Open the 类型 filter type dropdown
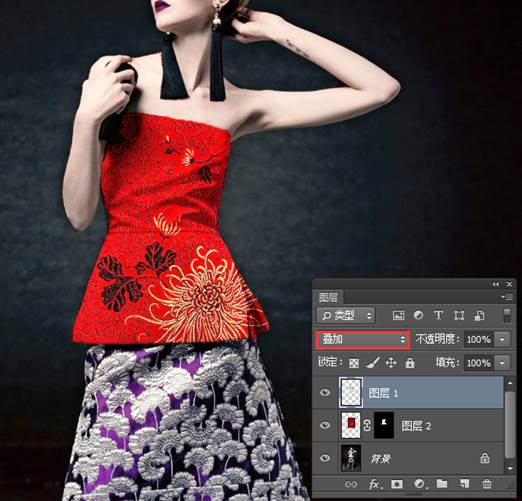522x501 pixels. (346, 315)
